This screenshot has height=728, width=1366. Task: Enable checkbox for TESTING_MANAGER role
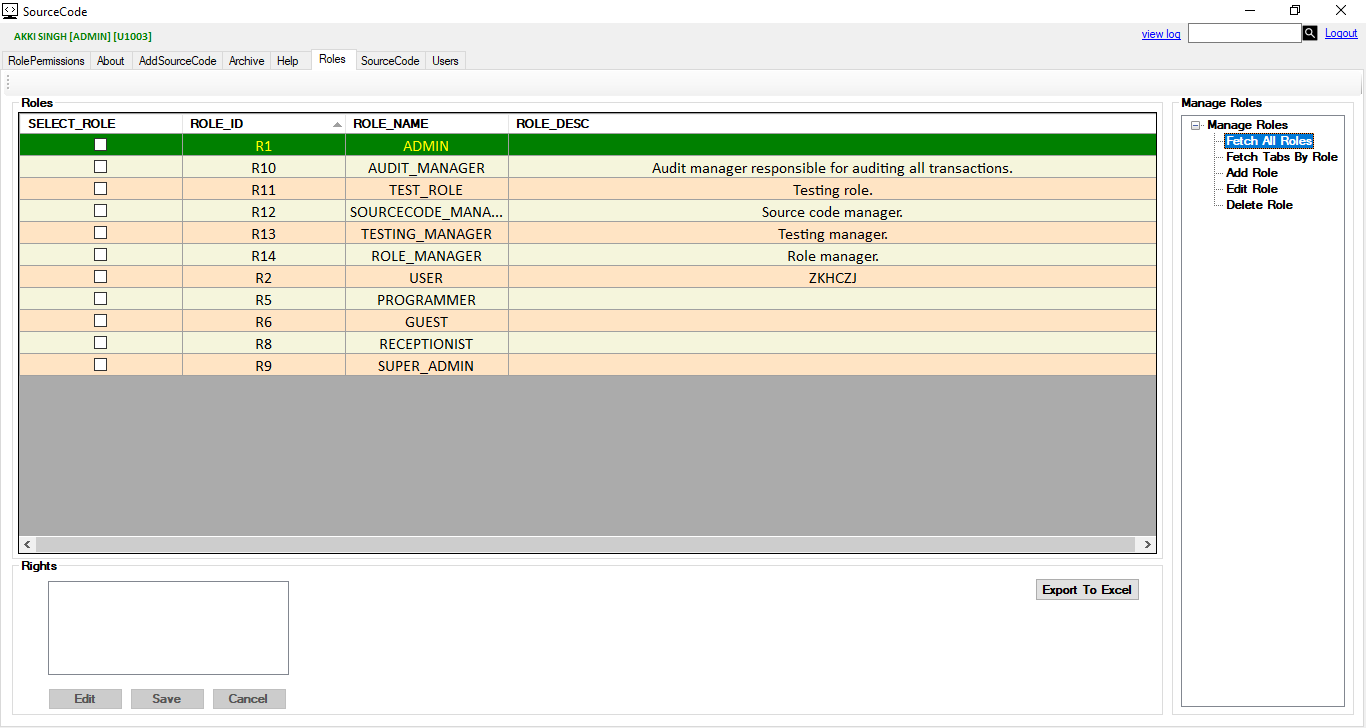[x=100, y=233]
